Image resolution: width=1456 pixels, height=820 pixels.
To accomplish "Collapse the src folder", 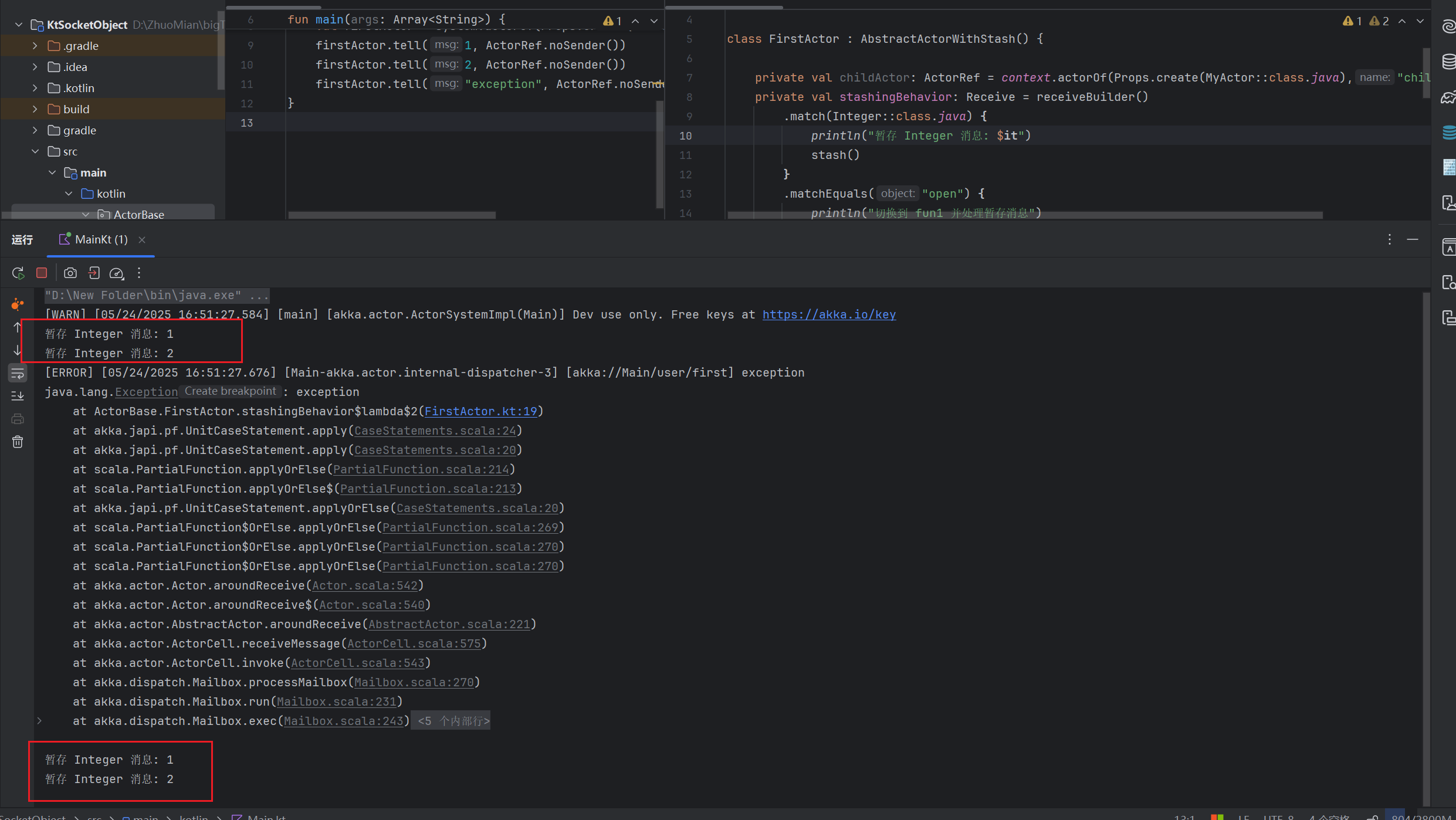I will tap(35, 151).
